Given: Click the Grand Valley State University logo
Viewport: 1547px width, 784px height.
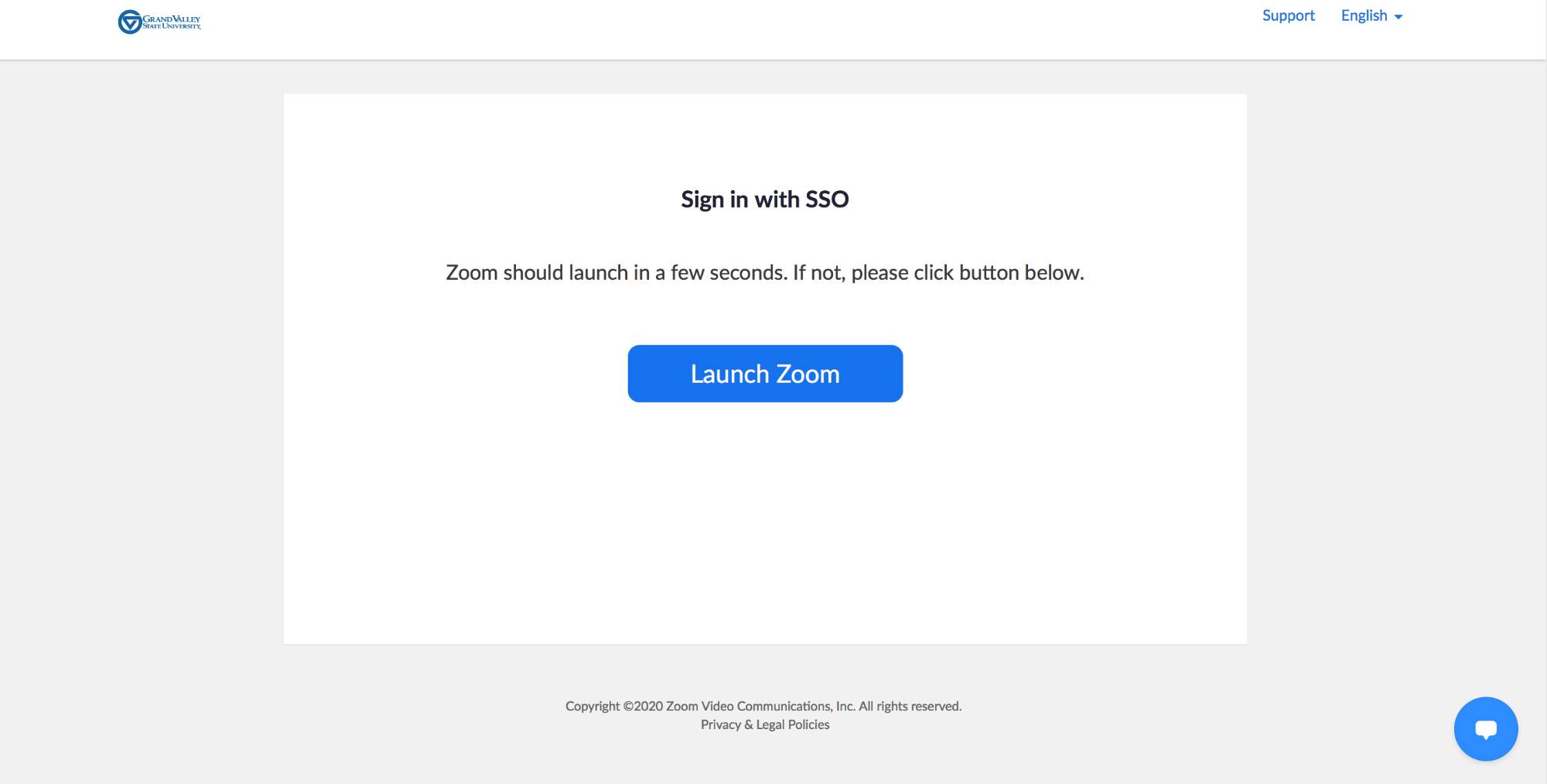Looking at the screenshot, I should (x=159, y=22).
